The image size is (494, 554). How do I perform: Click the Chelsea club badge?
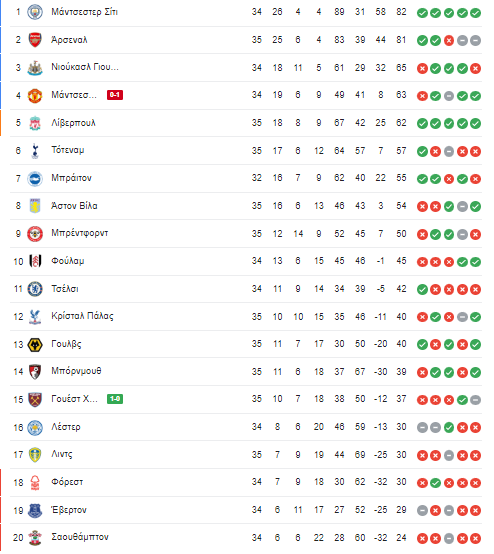pyautogui.click(x=35, y=289)
